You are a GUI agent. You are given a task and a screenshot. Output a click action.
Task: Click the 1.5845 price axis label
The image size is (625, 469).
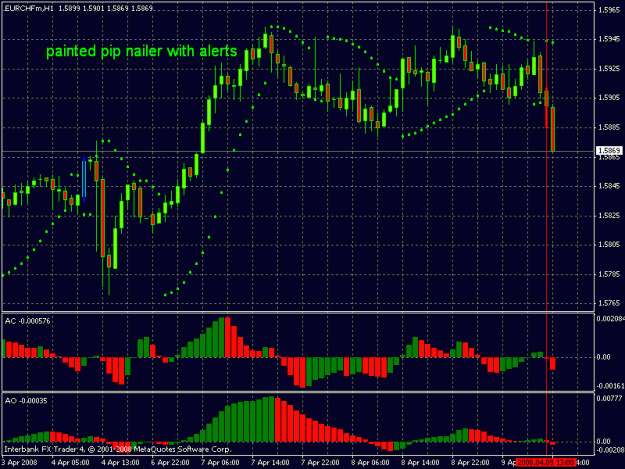click(x=609, y=186)
